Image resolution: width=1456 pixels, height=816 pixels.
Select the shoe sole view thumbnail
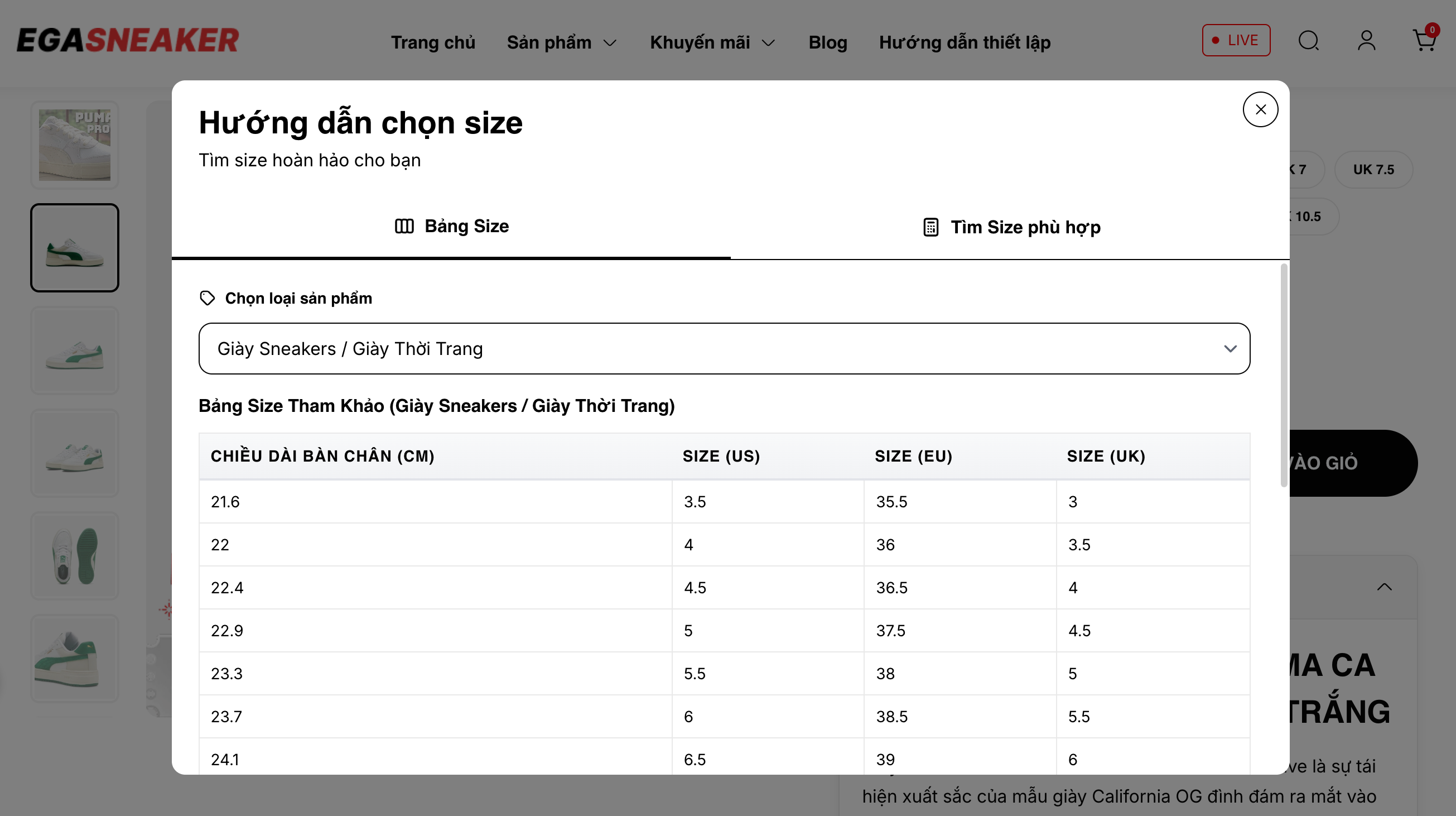click(x=75, y=556)
